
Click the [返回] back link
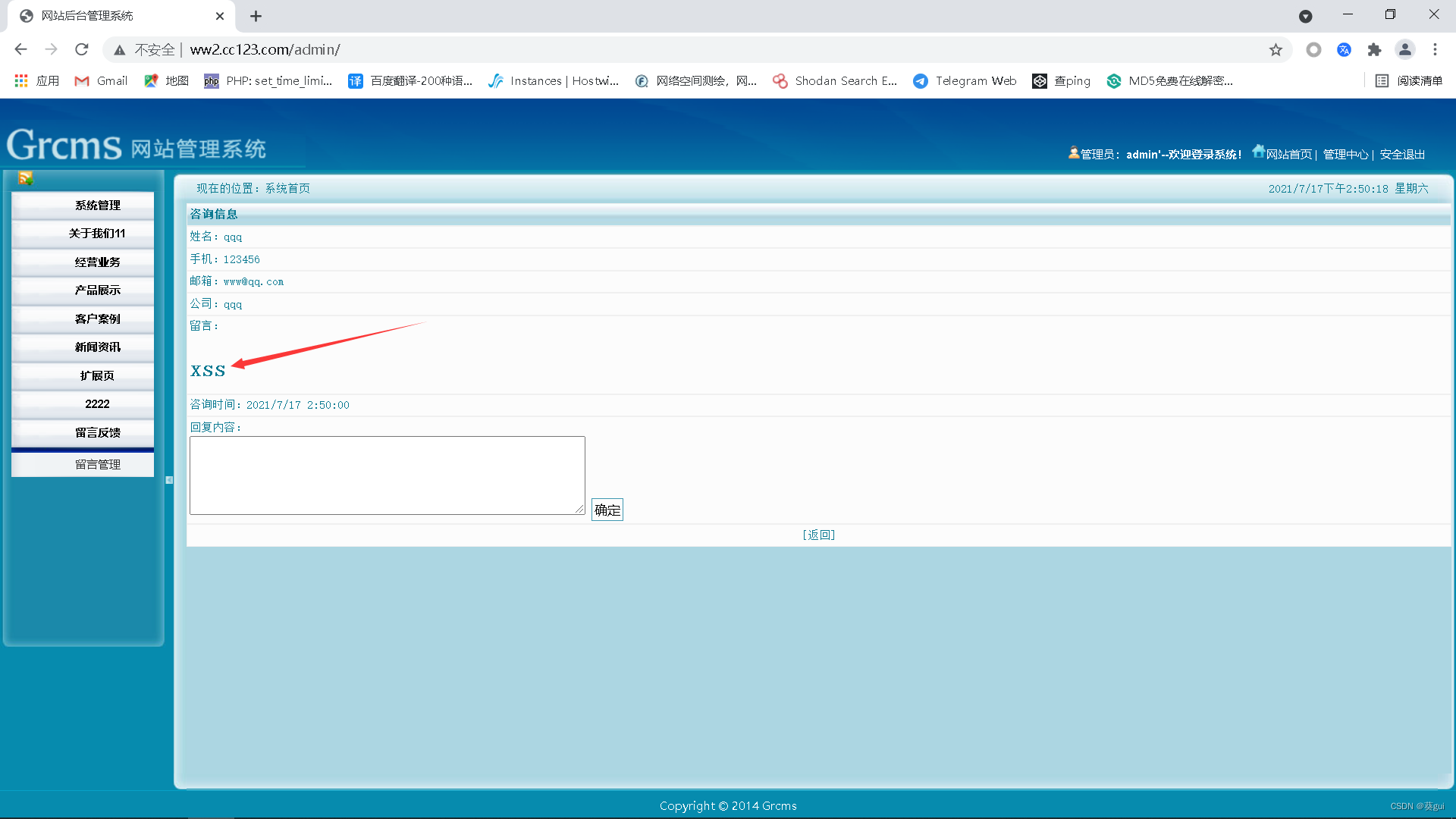tap(819, 535)
